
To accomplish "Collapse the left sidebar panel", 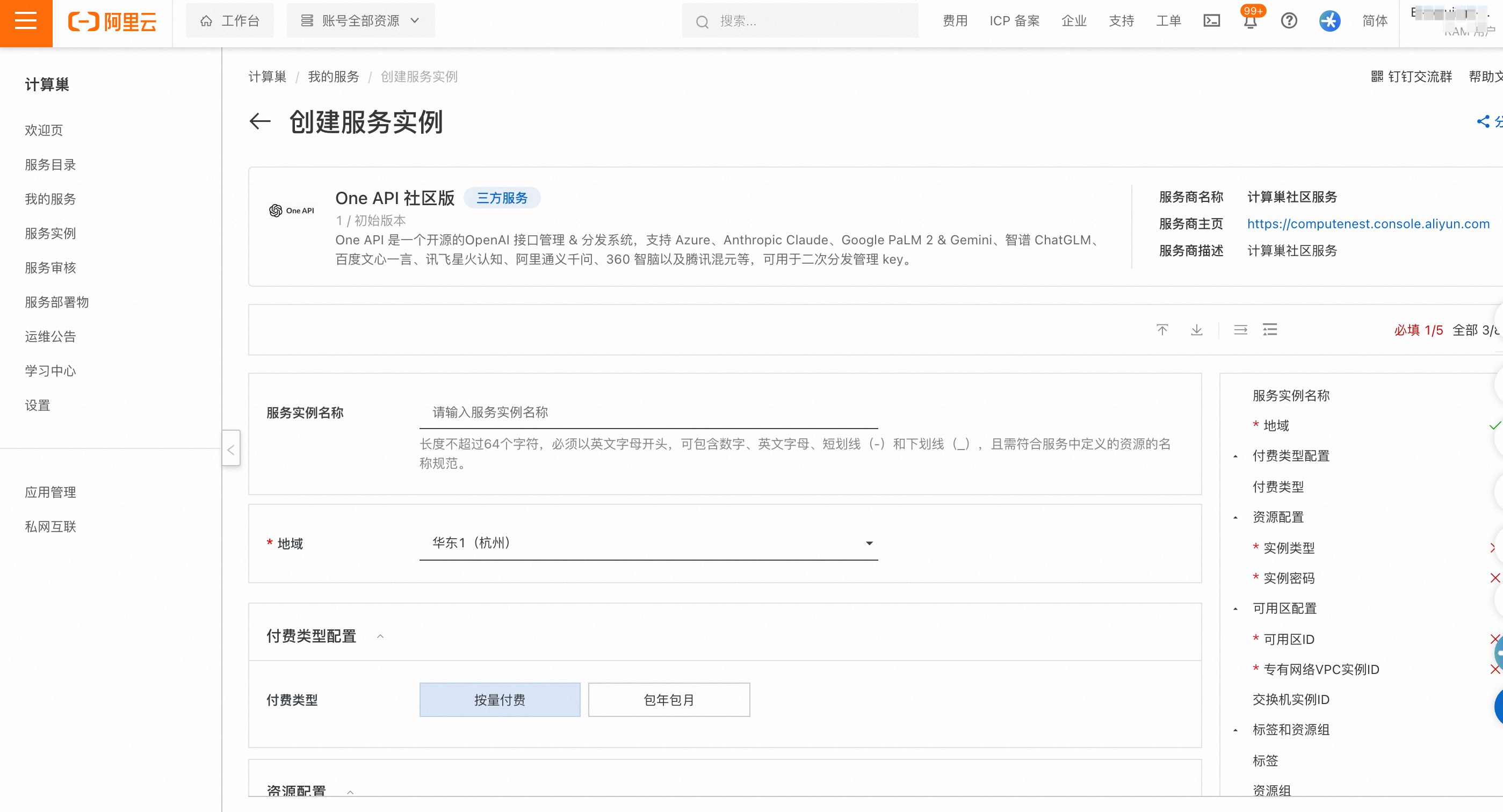I will coord(231,449).
